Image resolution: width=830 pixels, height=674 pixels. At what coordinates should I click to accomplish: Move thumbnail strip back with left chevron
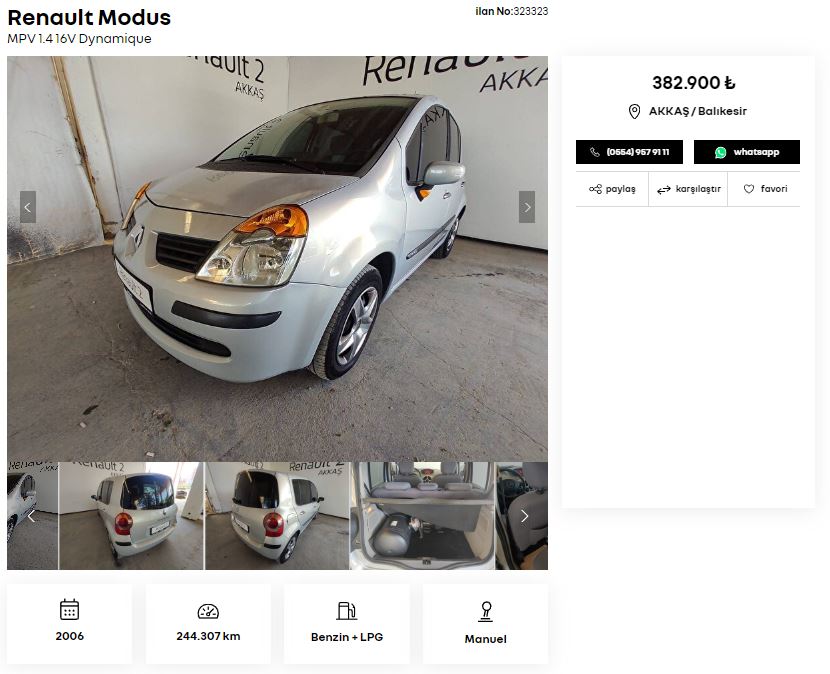[31, 516]
